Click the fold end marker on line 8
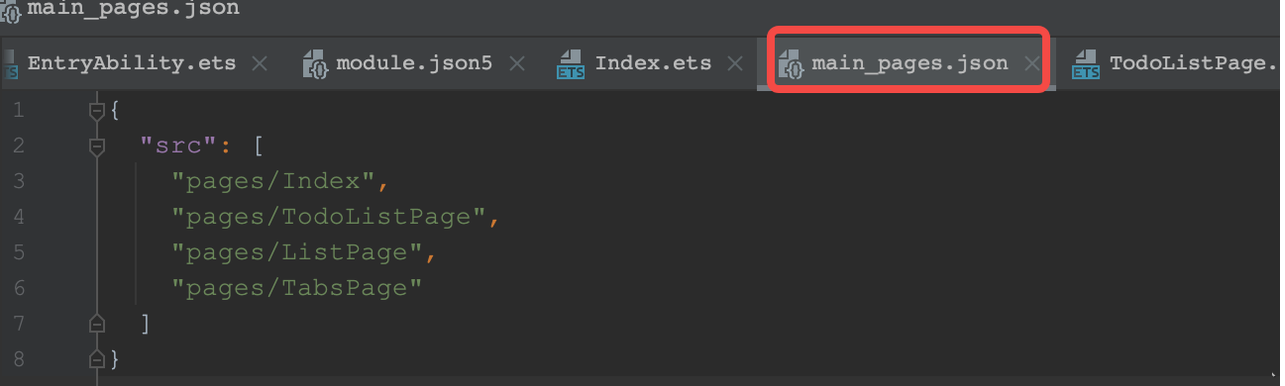Screen dimensions: 1285x386 point(97,357)
